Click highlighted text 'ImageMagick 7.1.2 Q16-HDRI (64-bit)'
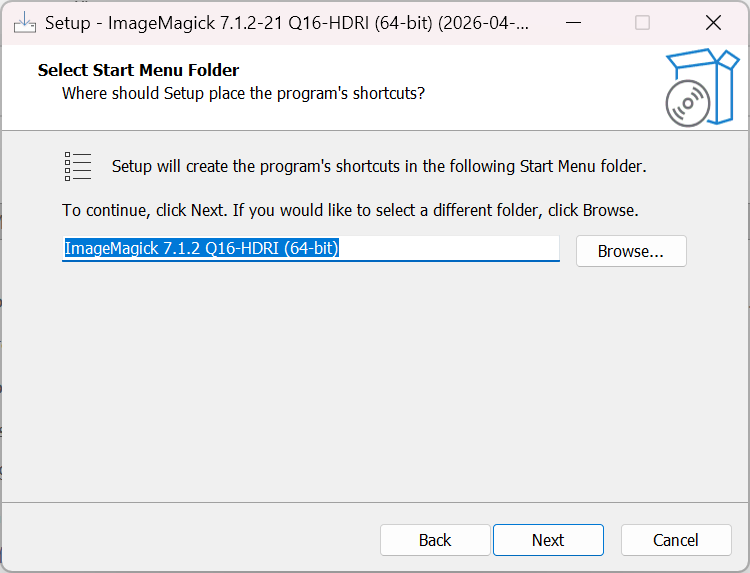This screenshot has width=750, height=573. tap(202, 249)
